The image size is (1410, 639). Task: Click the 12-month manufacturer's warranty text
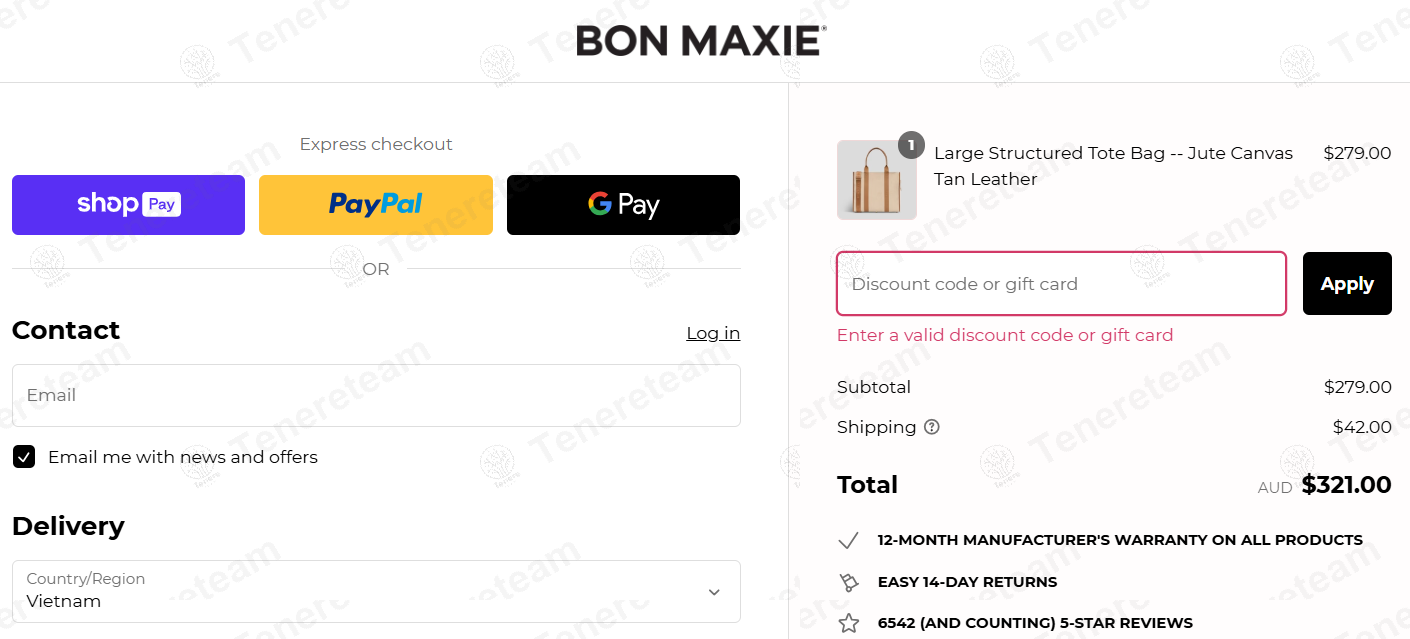point(1120,540)
